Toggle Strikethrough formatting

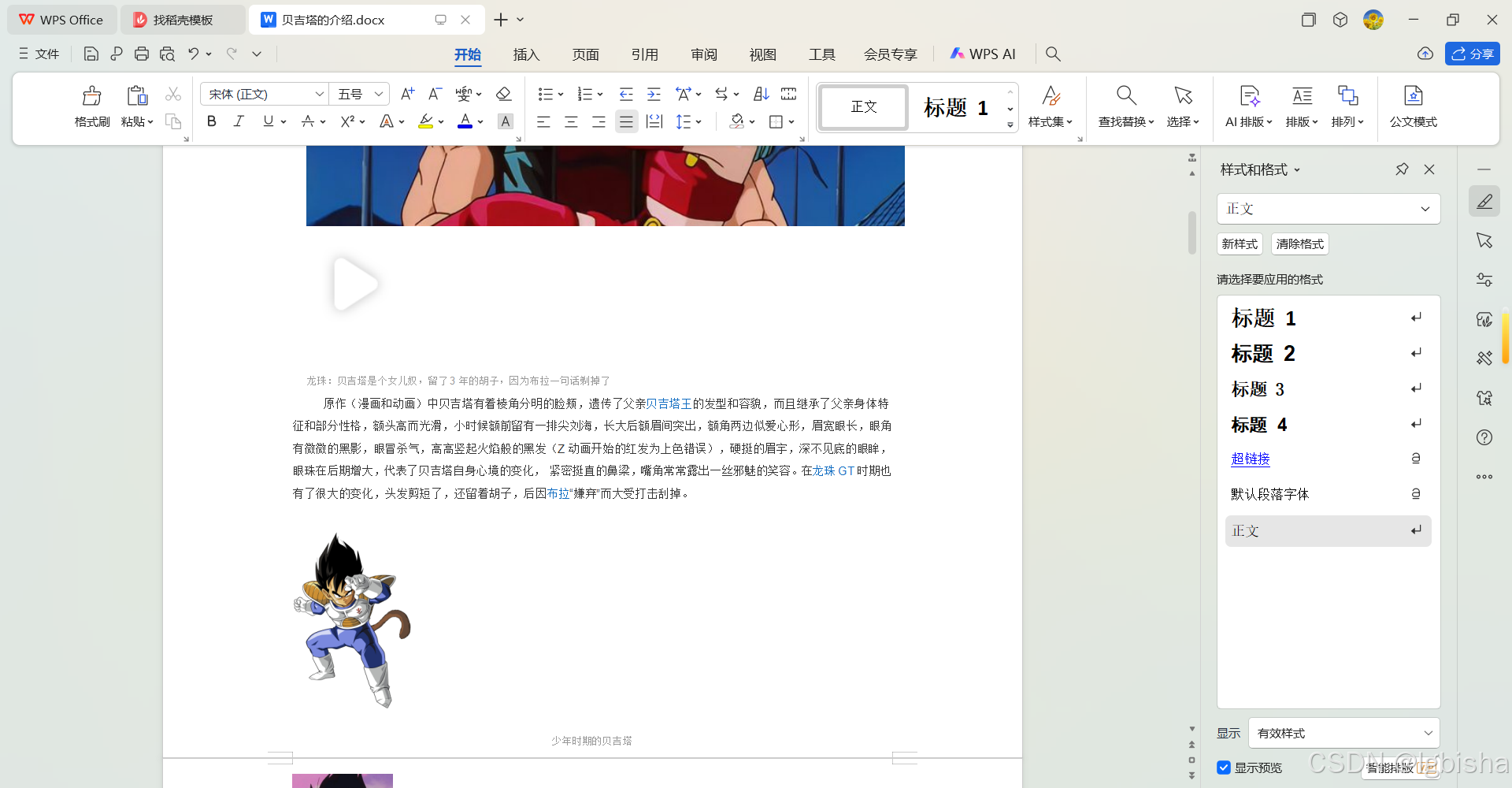[308, 121]
